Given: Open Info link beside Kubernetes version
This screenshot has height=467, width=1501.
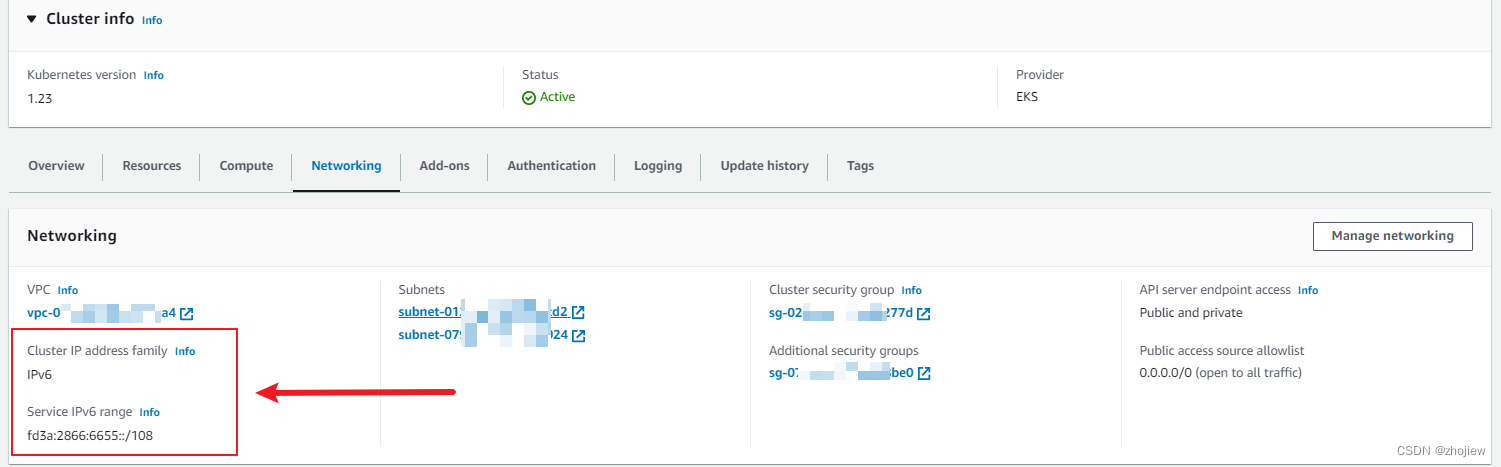Looking at the screenshot, I should [154, 75].
